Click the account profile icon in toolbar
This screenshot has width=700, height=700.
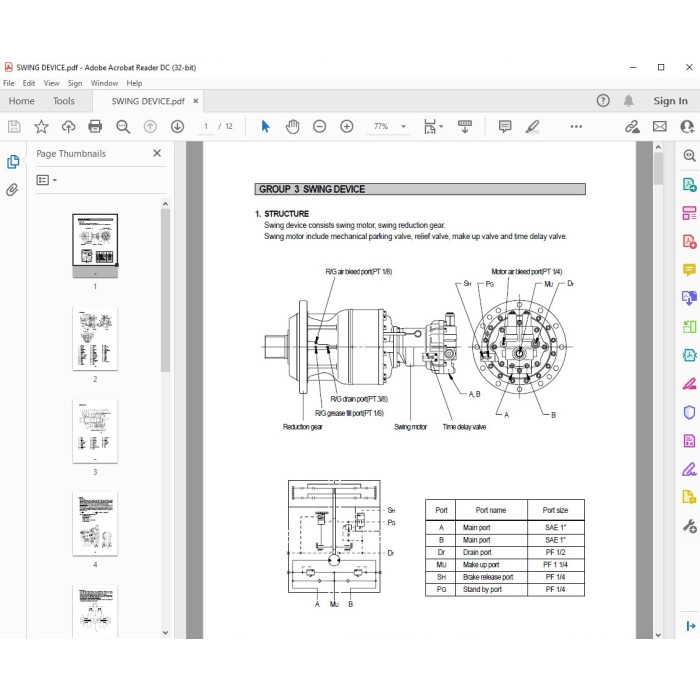(687, 127)
